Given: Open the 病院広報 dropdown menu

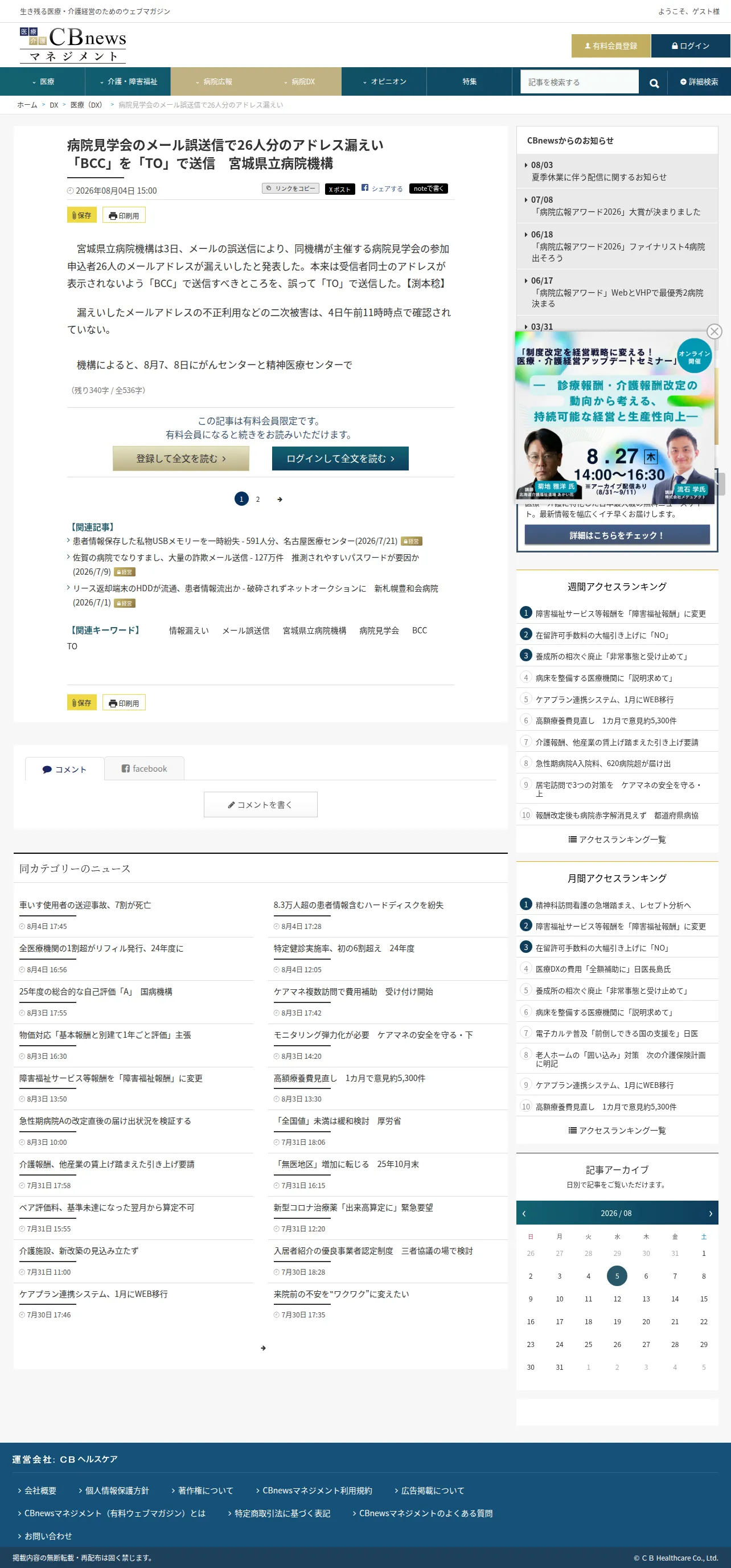Looking at the screenshot, I should pyautogui.click(x=213, y=81).
